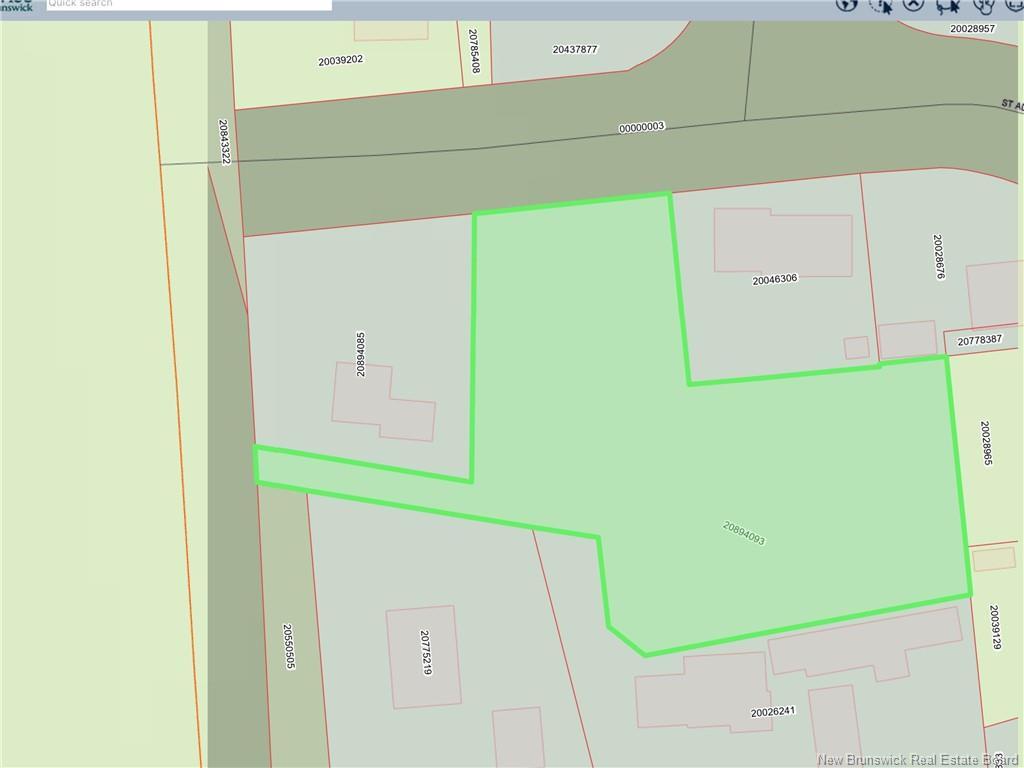Click the circled up-chevron toolbar icon

(x=913, y=4)
